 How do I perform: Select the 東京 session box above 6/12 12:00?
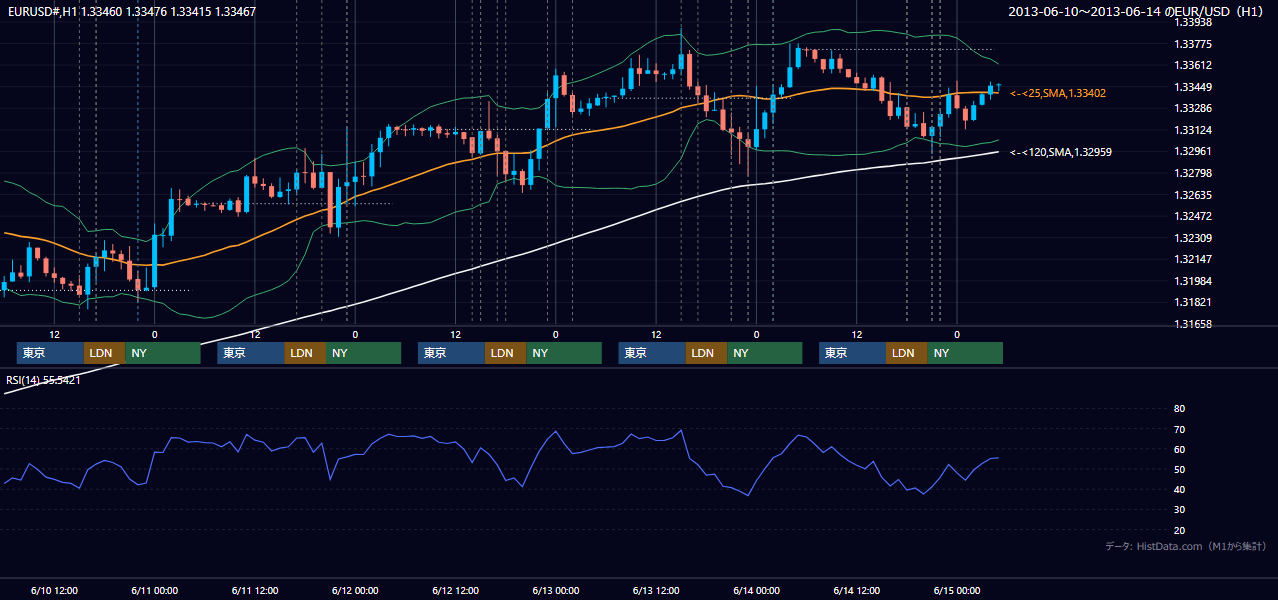452,353
